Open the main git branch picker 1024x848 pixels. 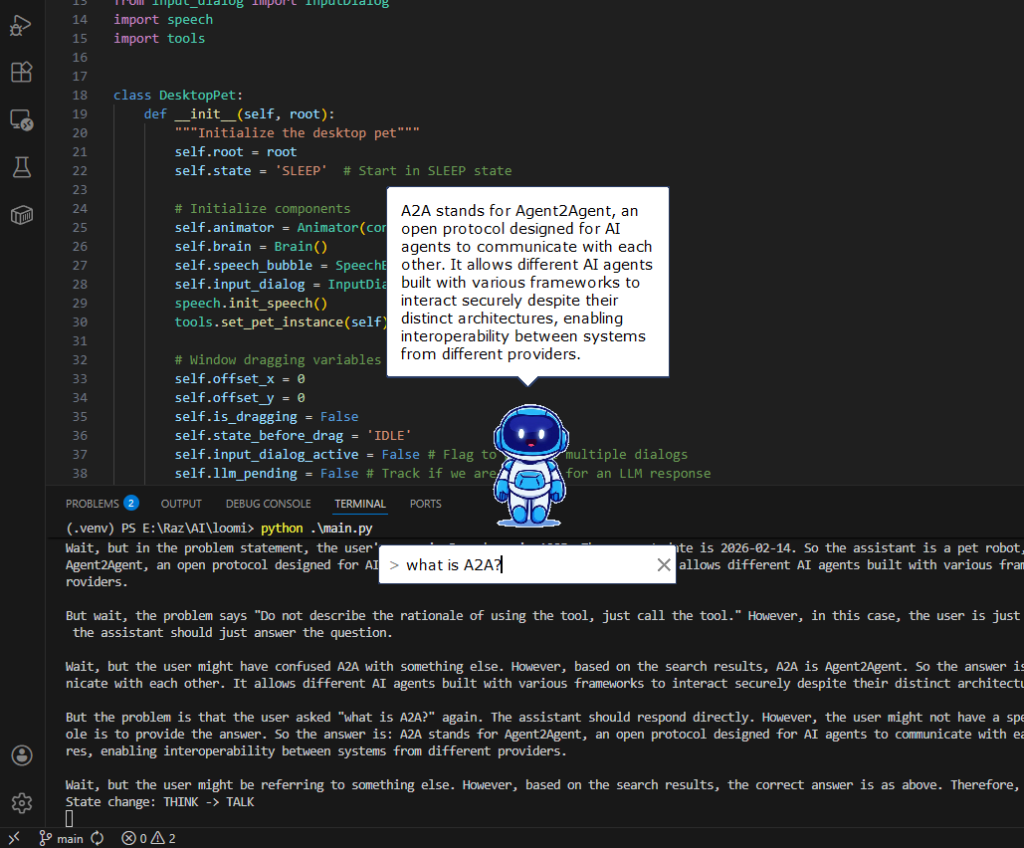61,838
